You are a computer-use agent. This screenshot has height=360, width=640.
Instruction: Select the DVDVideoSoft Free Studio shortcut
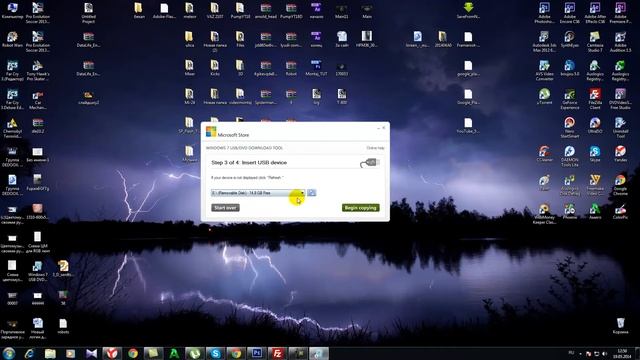tap(620, 99)
